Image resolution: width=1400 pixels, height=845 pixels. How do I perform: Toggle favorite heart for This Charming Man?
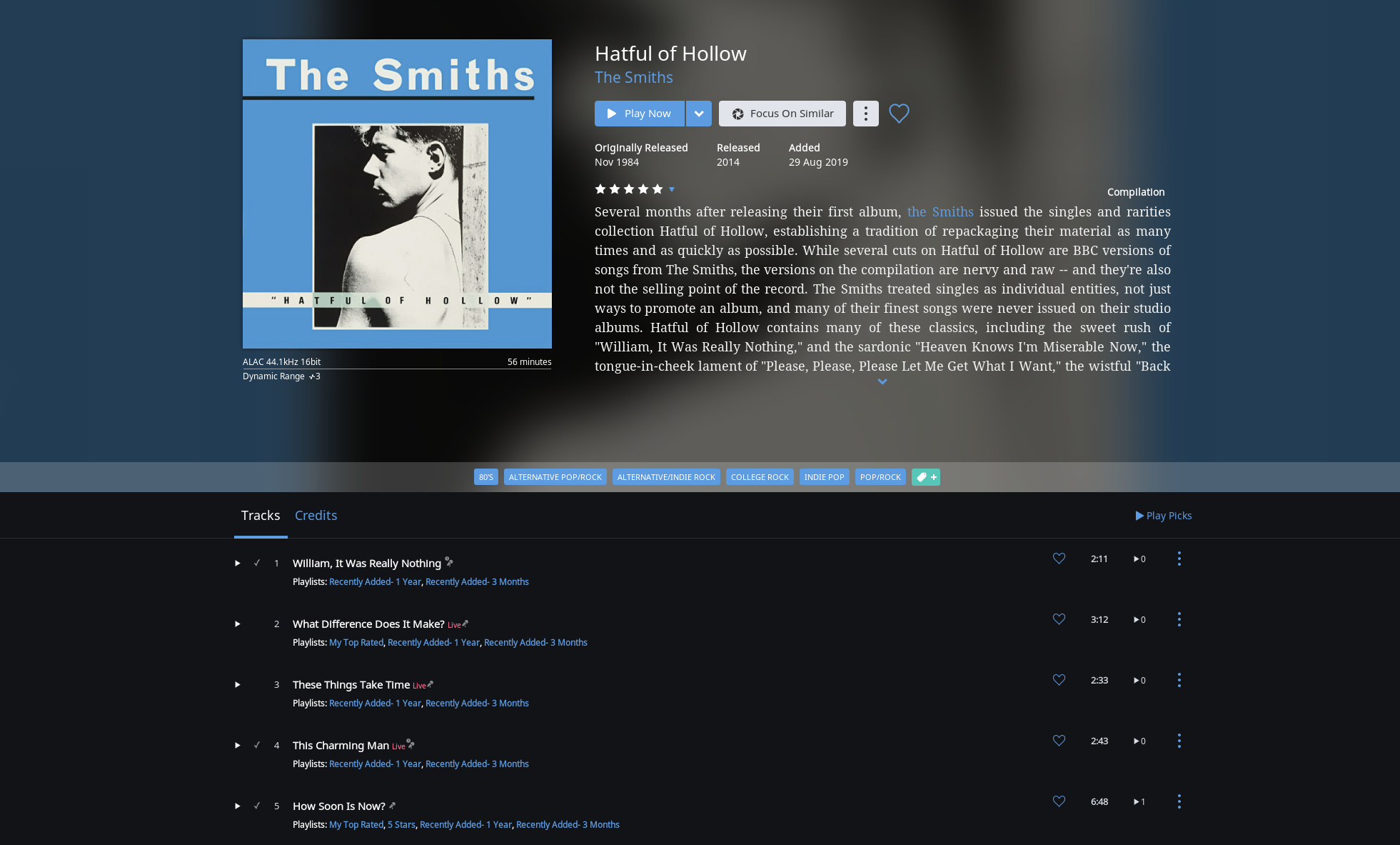1059,741
